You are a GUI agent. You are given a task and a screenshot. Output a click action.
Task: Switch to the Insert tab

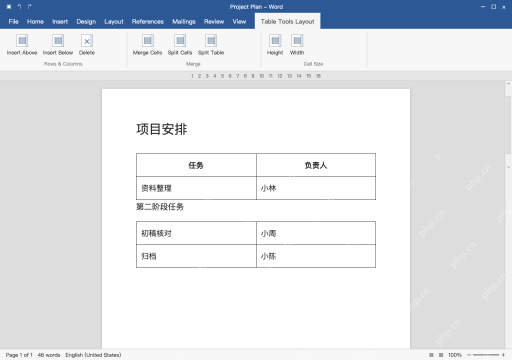point(60,22)
